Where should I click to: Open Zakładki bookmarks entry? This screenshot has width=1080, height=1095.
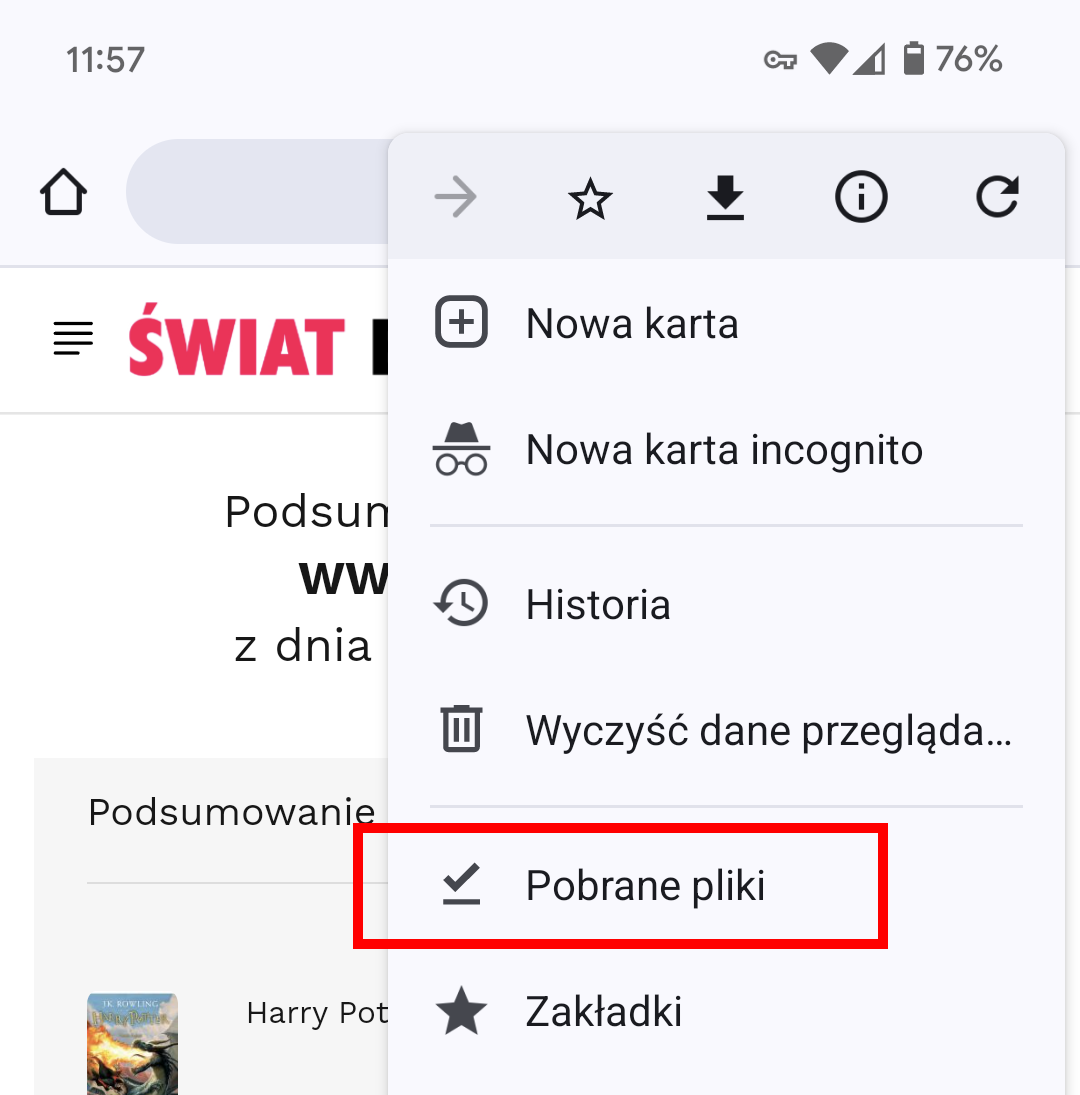coord(726,1011)
